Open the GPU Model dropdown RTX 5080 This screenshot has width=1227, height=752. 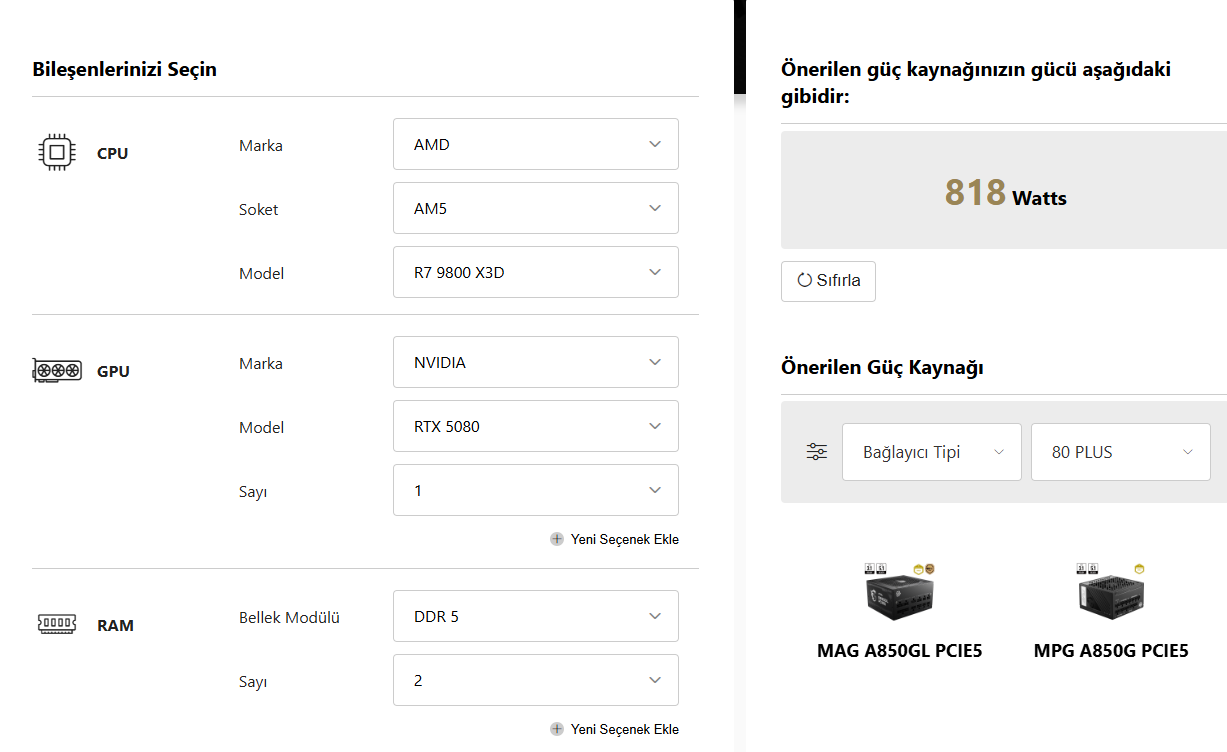(x=536, y=426)
